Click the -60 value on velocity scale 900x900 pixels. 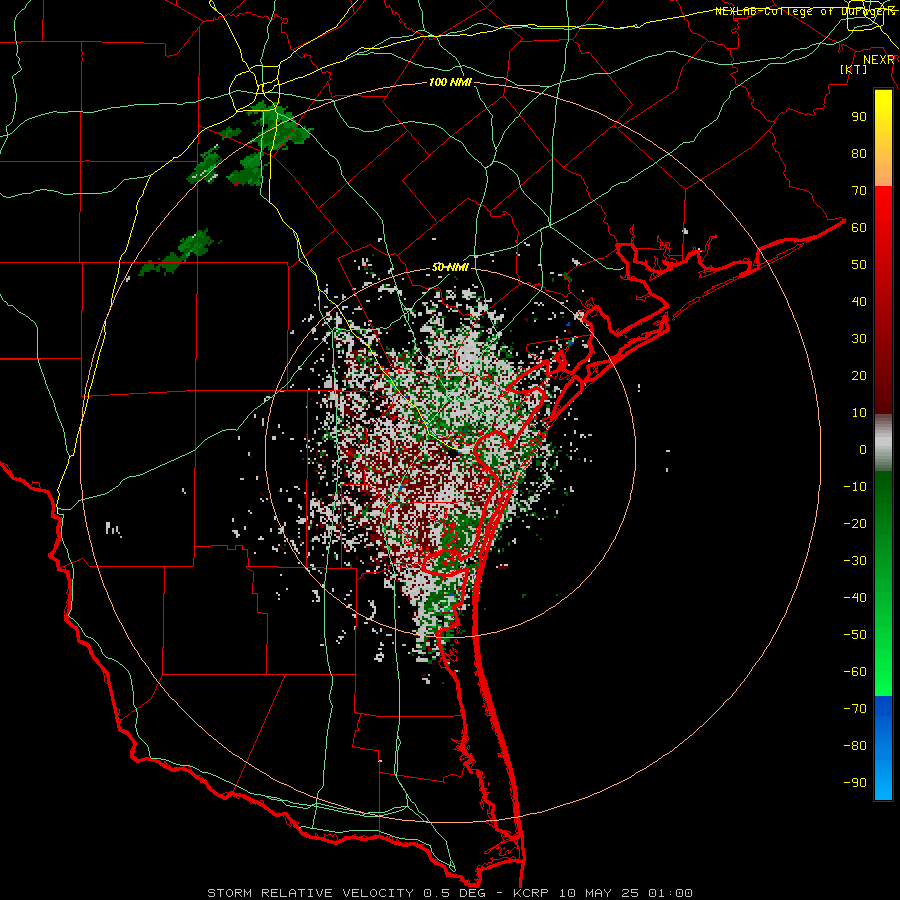855,672
